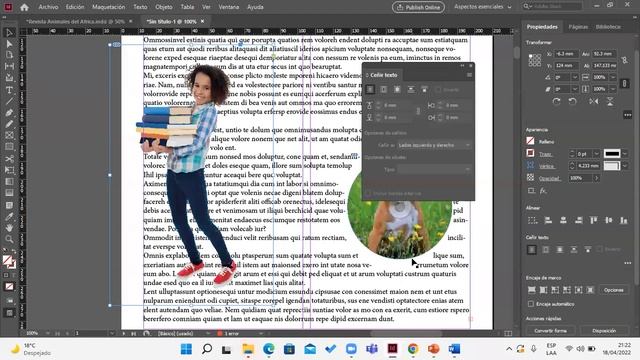Image resolution: width=640 pixels, height=360 pixels.
Task: Enable the Encaje automático checkbox
Action: (531, 304)
